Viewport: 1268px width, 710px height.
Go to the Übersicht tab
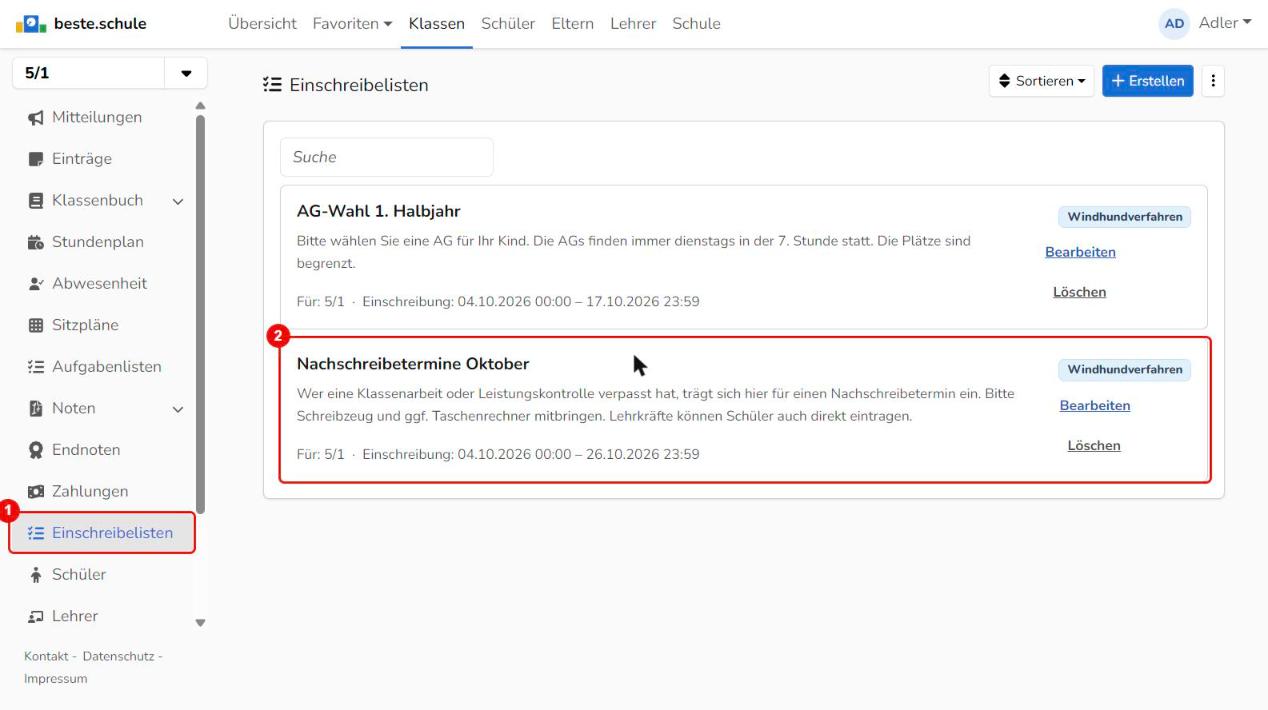[x=262, y=23]
